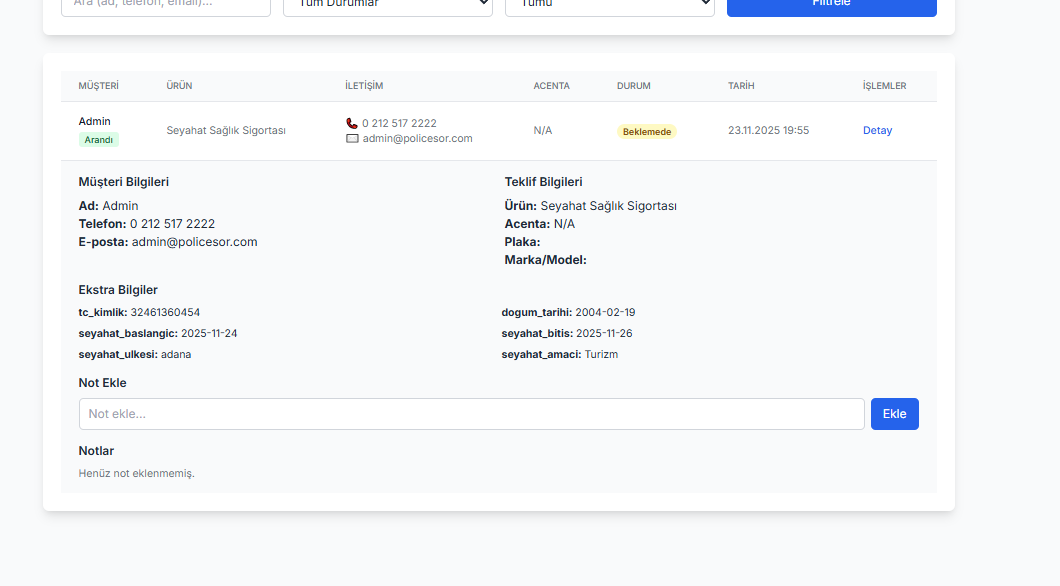
Task: Click seyahat_baslangic value 2025-11-24
Action: 209,333
